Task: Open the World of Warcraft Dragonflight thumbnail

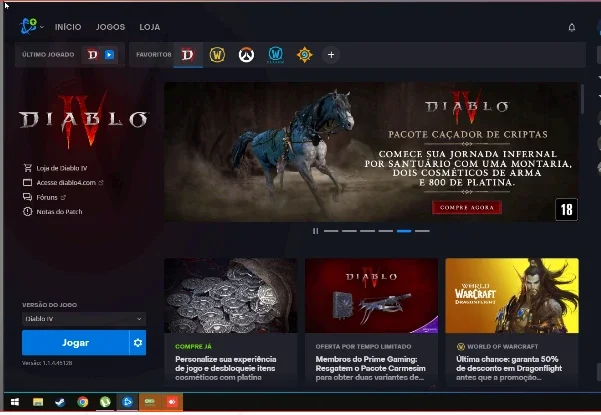Action: pos(512,295)
